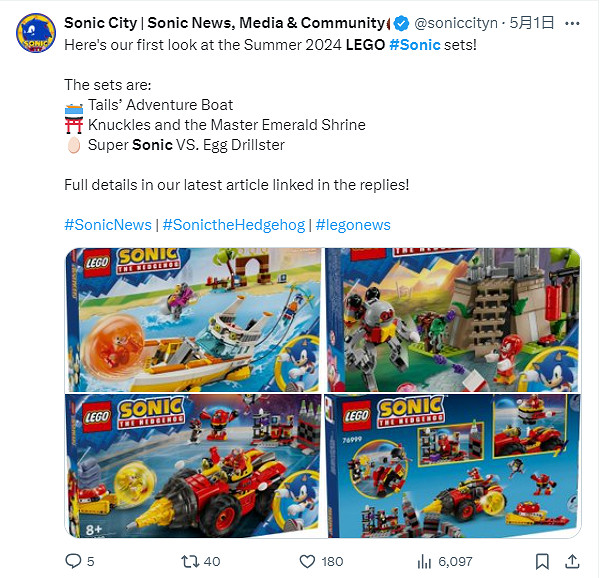Open the three-dot more options menu
The image size is (600, 578).
pyautogui.click(x=572, y=24)
